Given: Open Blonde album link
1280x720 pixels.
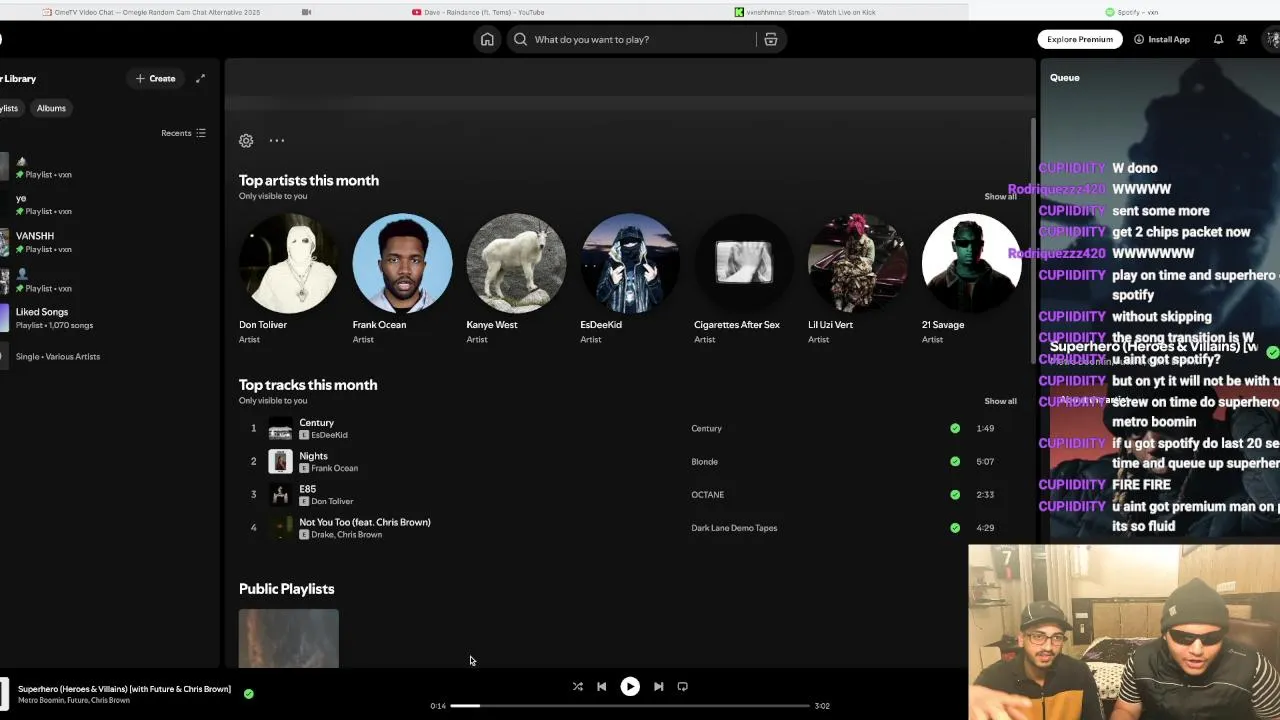Looking at the screenshot, I should tap(704, 462).
